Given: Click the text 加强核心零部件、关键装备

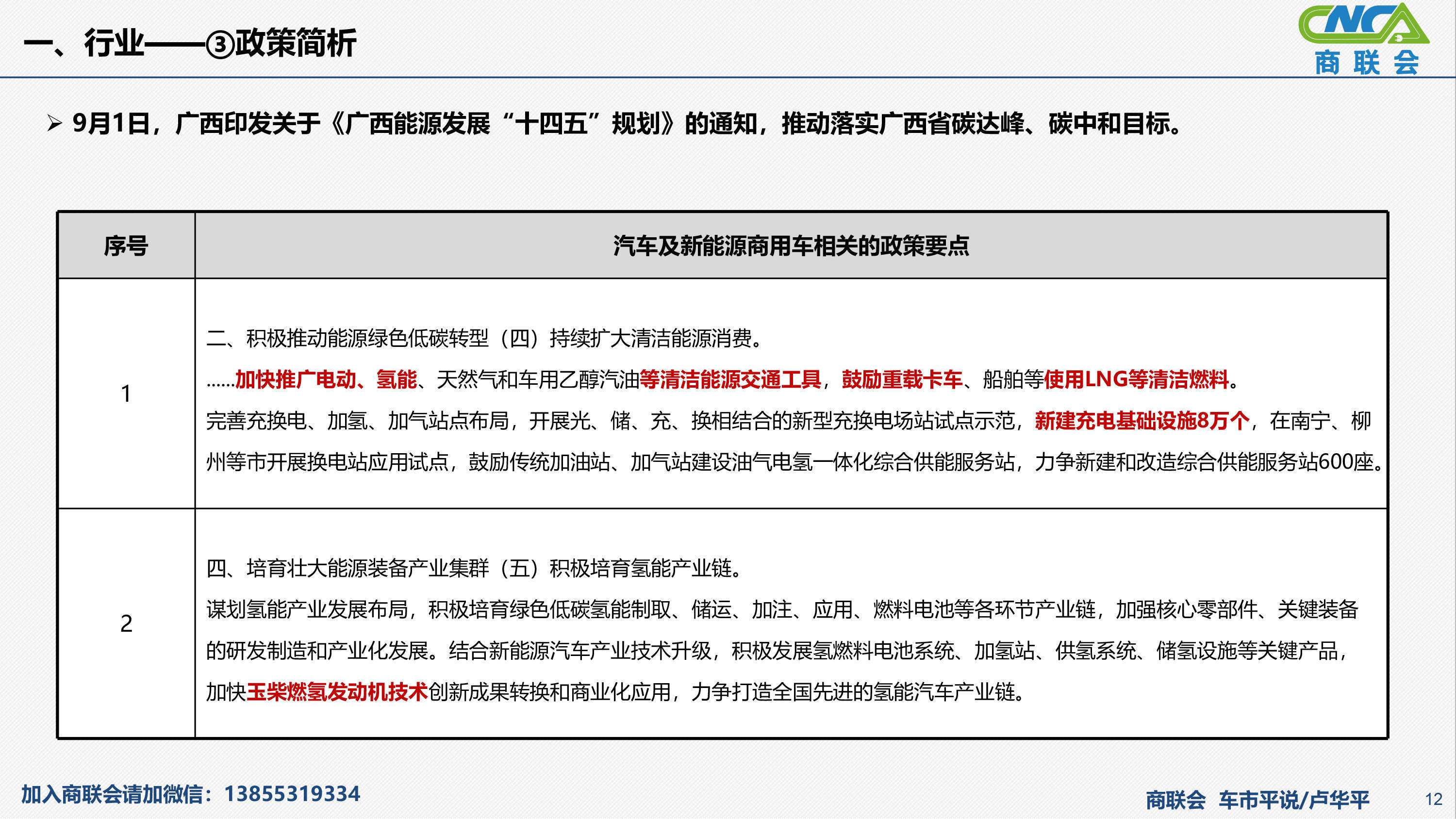Looking at the screenshot, I should [x=1237, y=609].
